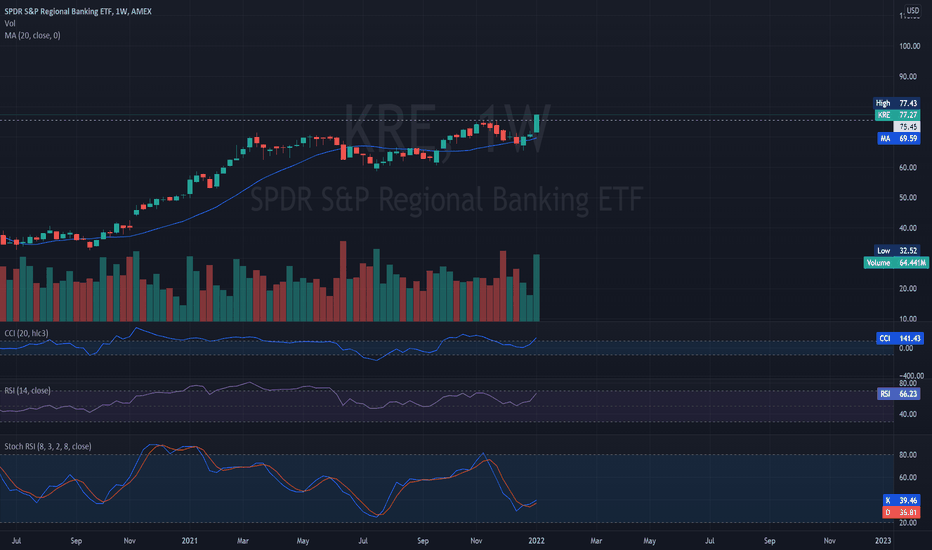Select the KRE 77.27 last price tag
Screen dimensions: 932x550
(x=898, y=115)
